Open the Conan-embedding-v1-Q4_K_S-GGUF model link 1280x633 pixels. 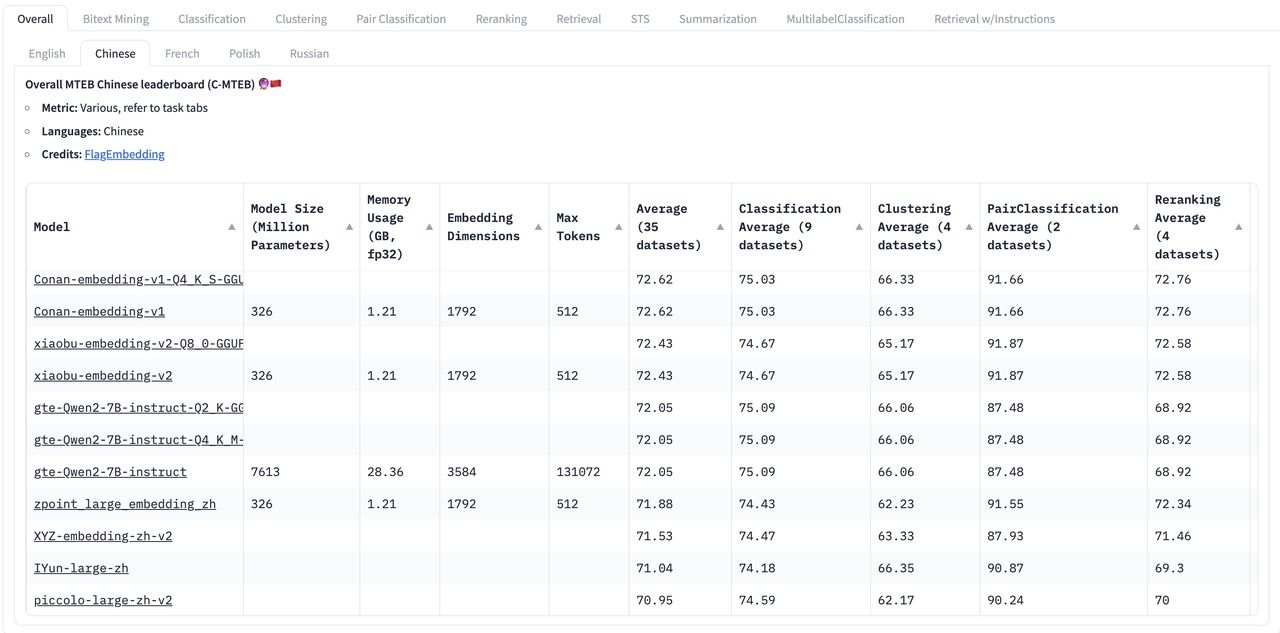coord(138,279)
